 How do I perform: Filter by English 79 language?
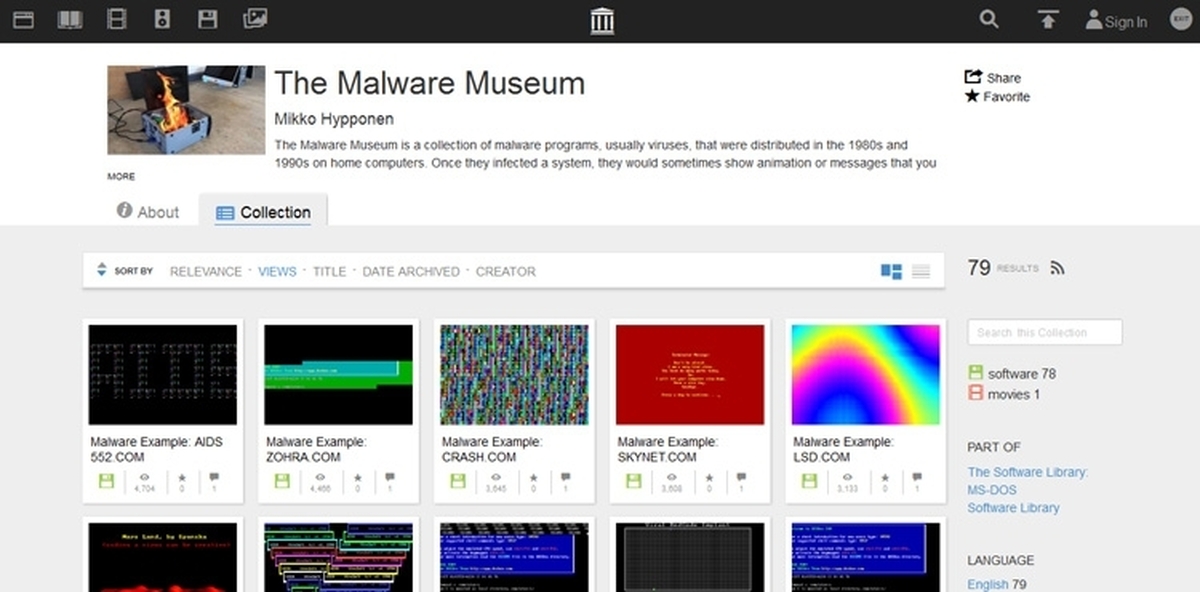[x=997, y=584]
